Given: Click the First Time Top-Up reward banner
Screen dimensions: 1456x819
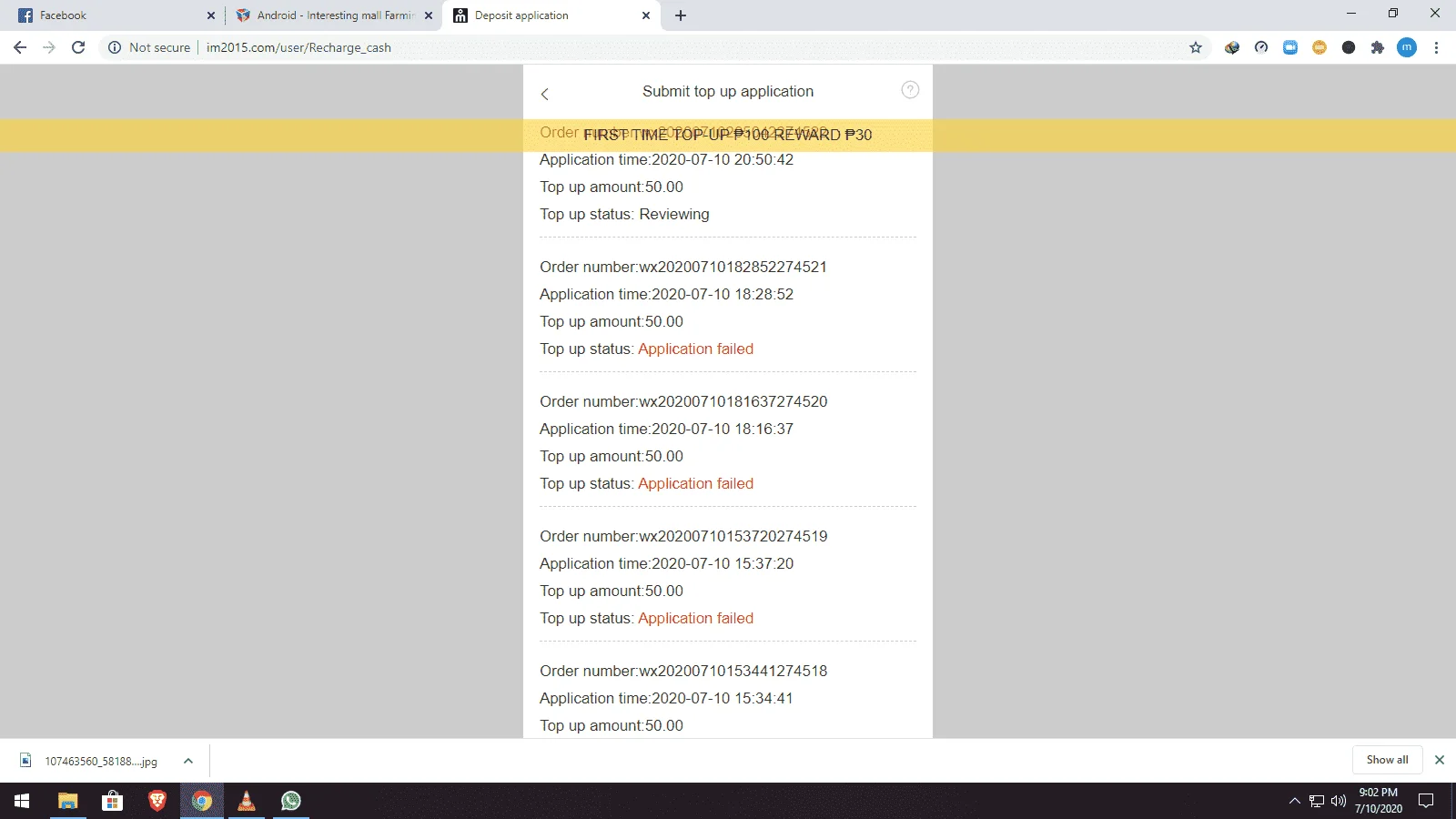Looking at the screenshot, I should (x=728, y=135).
